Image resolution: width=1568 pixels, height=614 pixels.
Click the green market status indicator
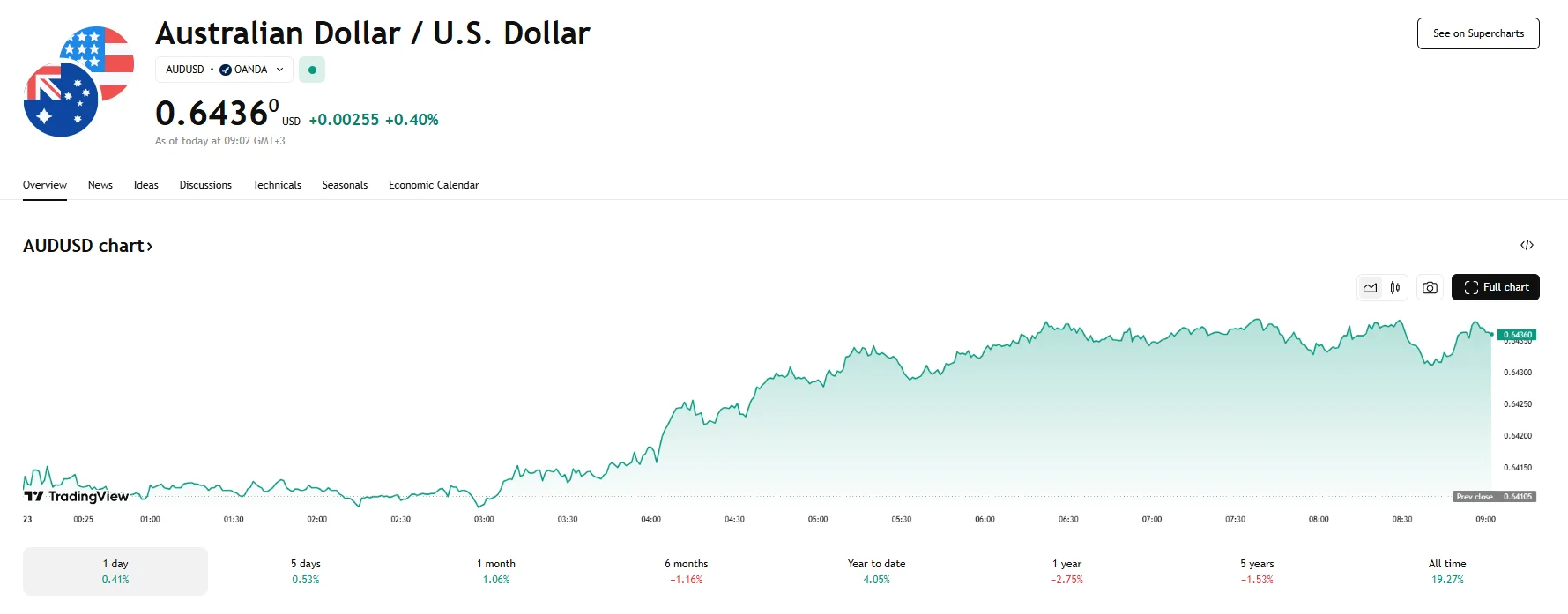pyautogui.click(x=312, y=70)
